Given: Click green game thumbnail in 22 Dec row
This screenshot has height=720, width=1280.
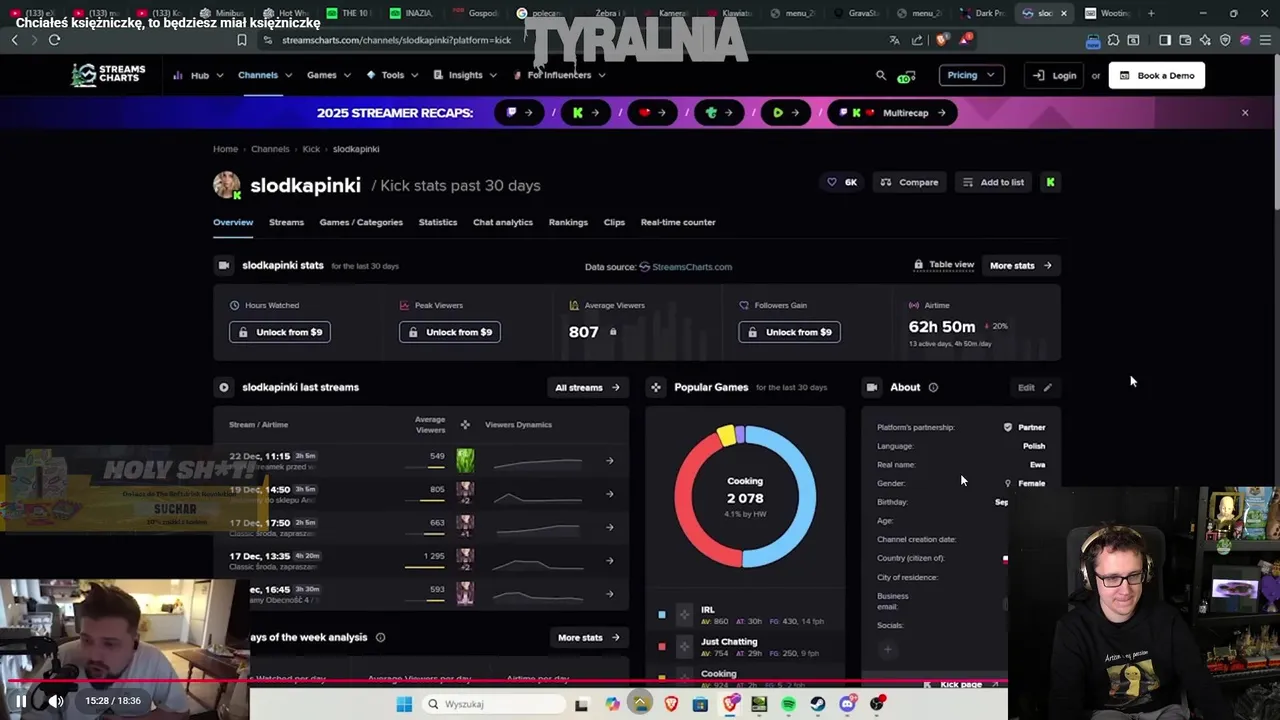Looking at the screenshot, I should pyautogui.click(x=465, y=460).
